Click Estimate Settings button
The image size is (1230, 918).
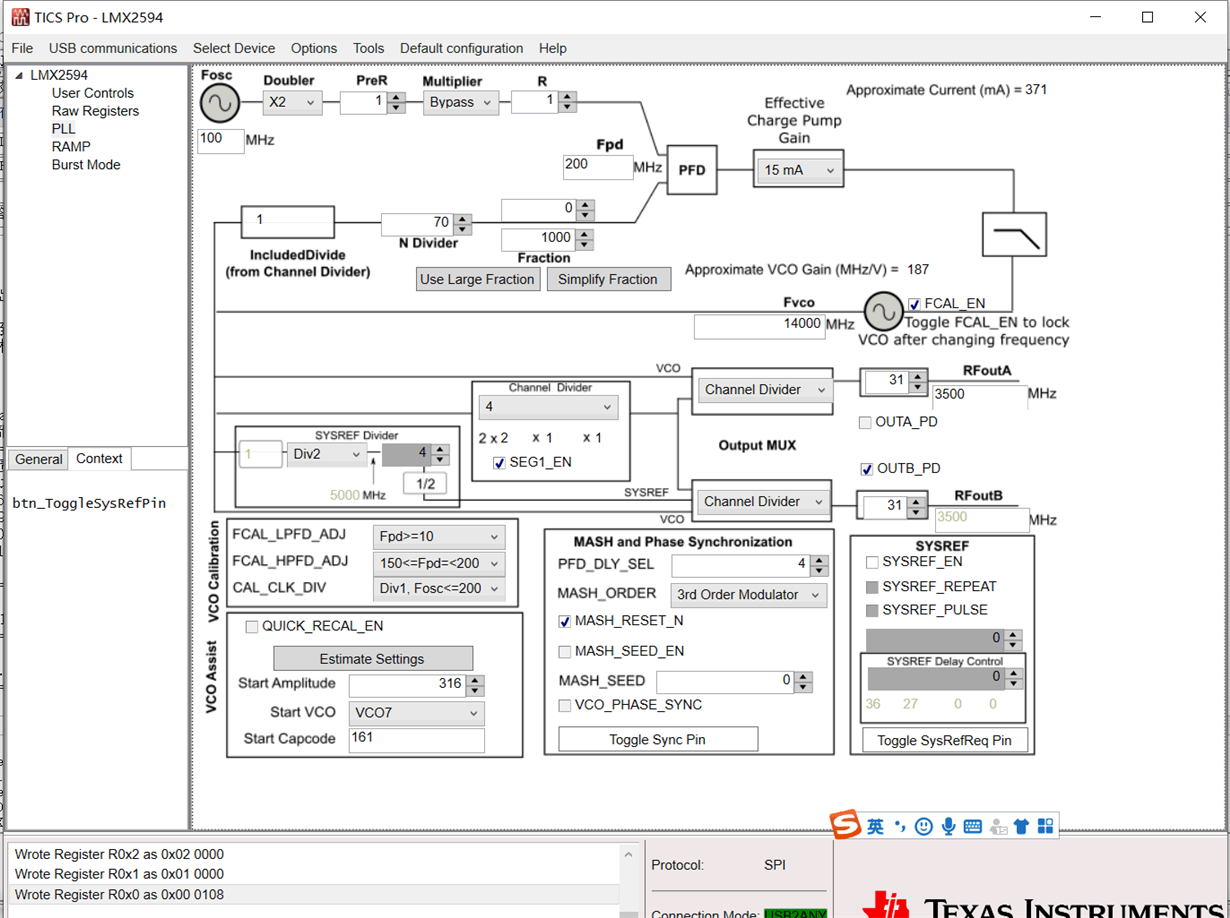[372, 659]
